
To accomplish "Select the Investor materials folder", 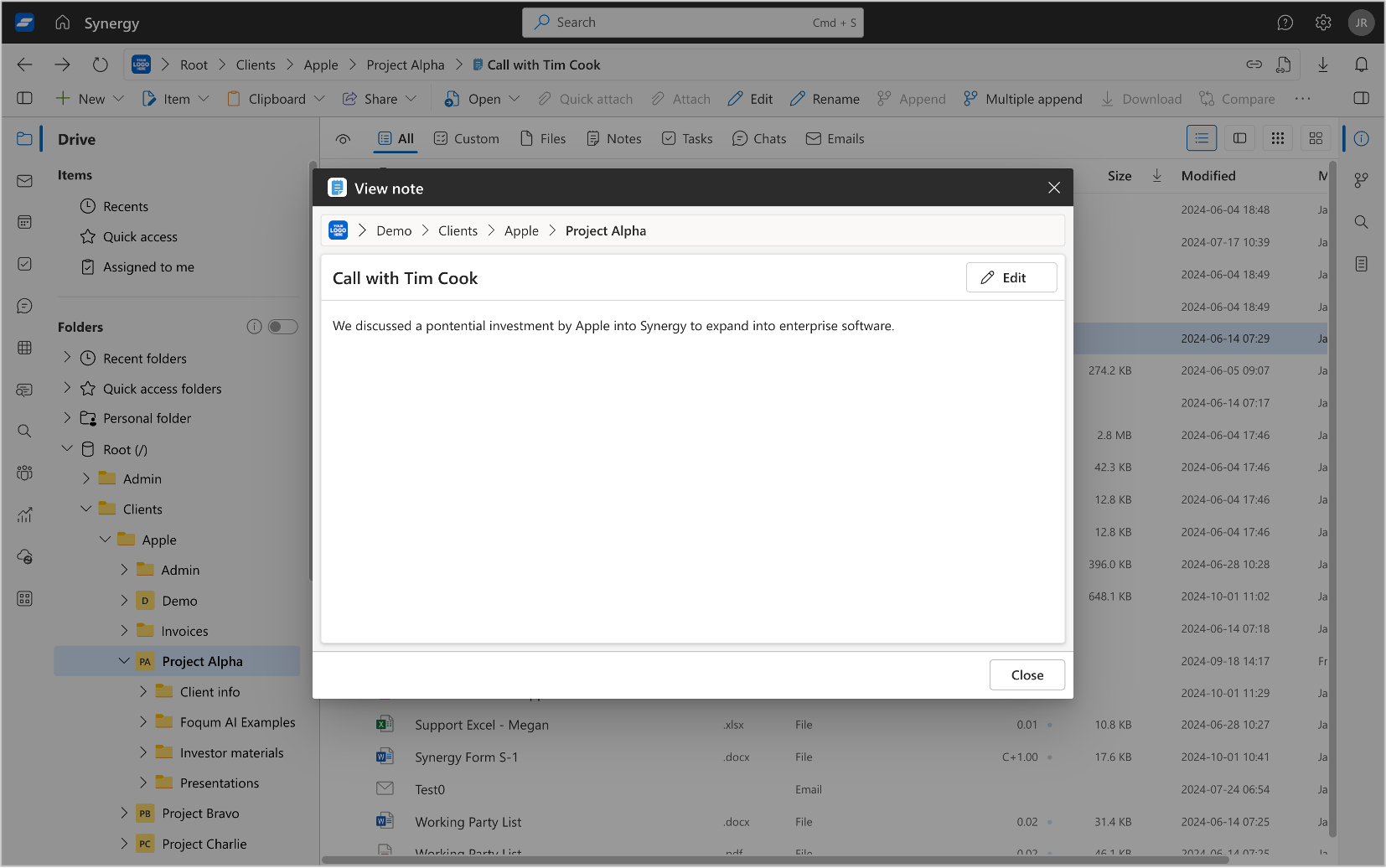I will click(x=231, y=753).
